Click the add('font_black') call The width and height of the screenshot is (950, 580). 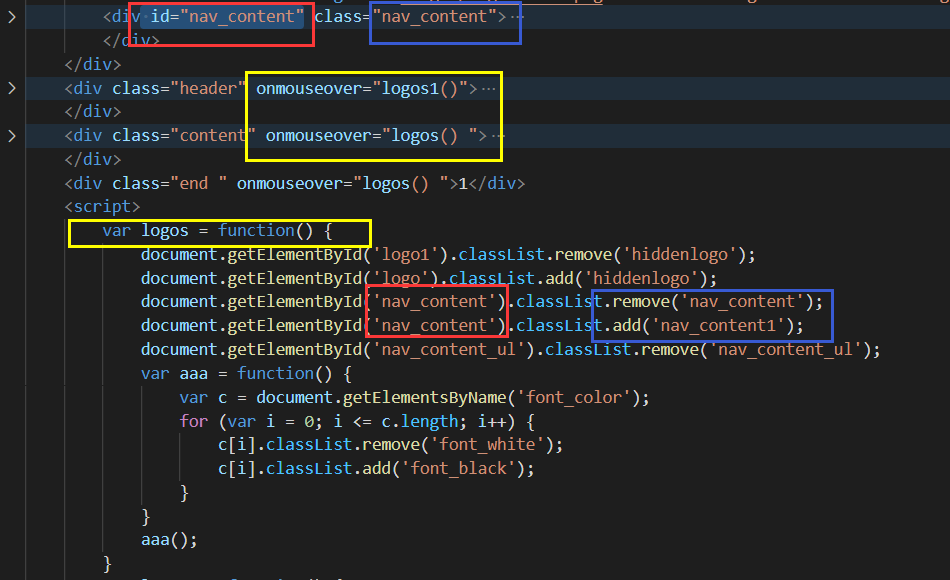443,468
